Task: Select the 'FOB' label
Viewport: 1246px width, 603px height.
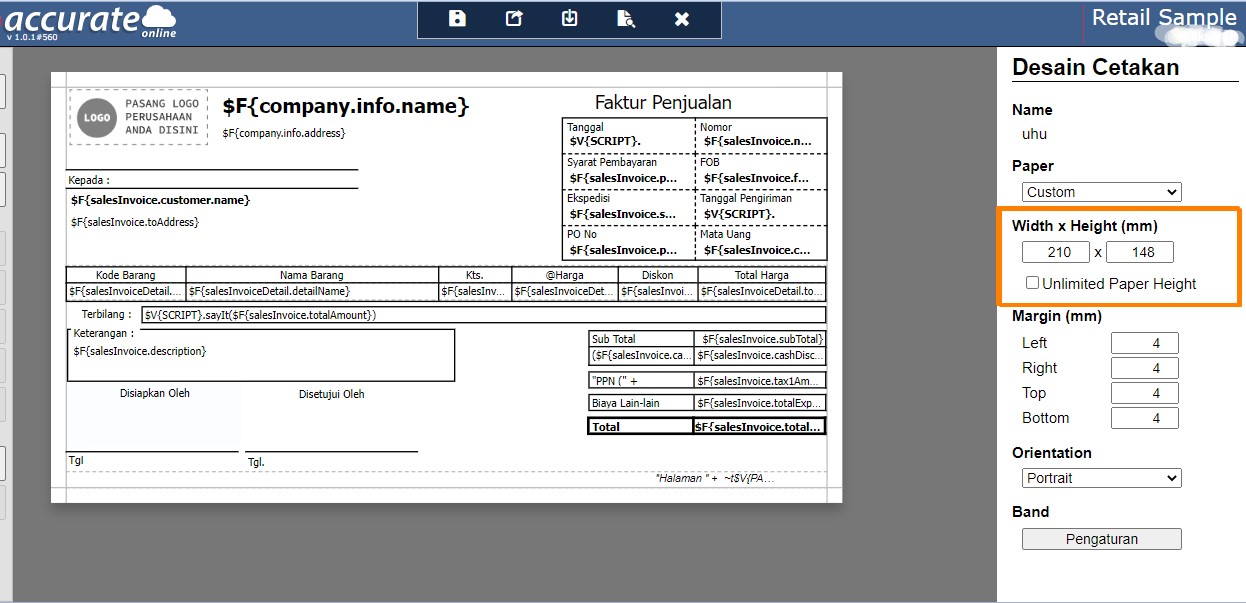Action: pos(710,162)
